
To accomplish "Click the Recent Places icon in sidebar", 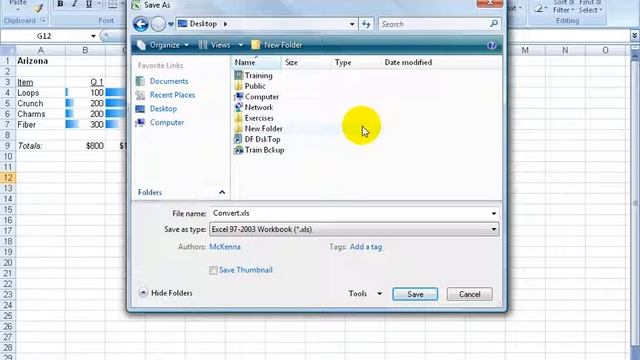I will pos(140,95).
